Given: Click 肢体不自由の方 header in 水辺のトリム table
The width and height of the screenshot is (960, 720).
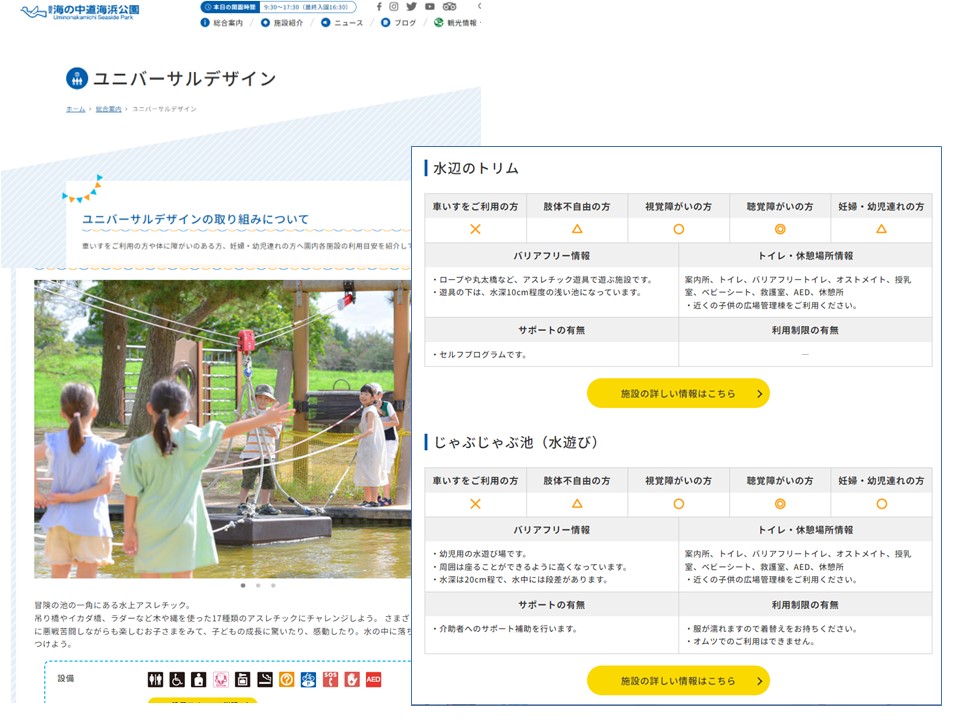Looking at the screenshot, I should [577, 207].
